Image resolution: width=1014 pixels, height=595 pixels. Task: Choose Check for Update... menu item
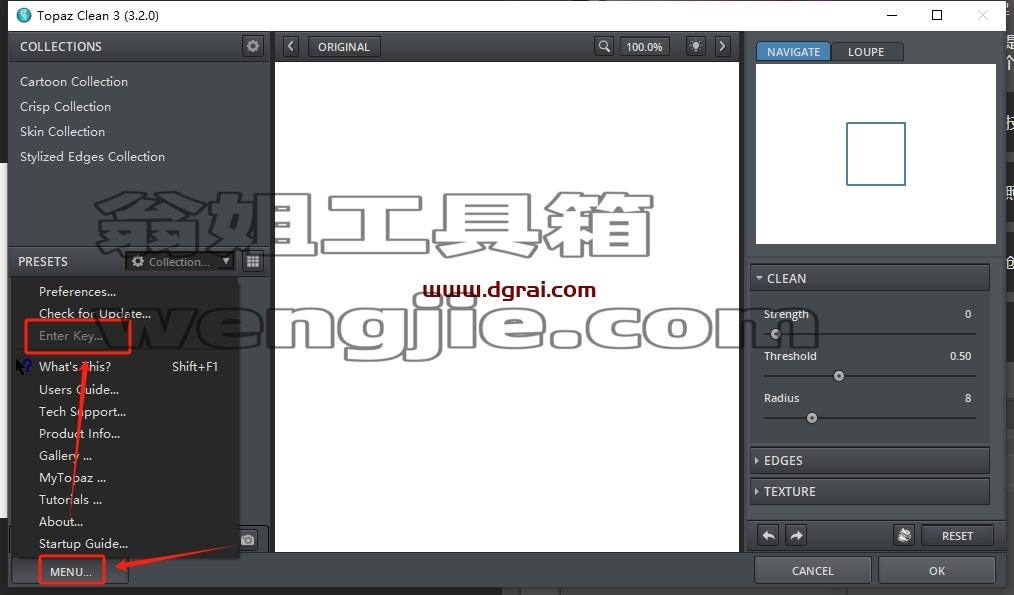tap(94, 314)
